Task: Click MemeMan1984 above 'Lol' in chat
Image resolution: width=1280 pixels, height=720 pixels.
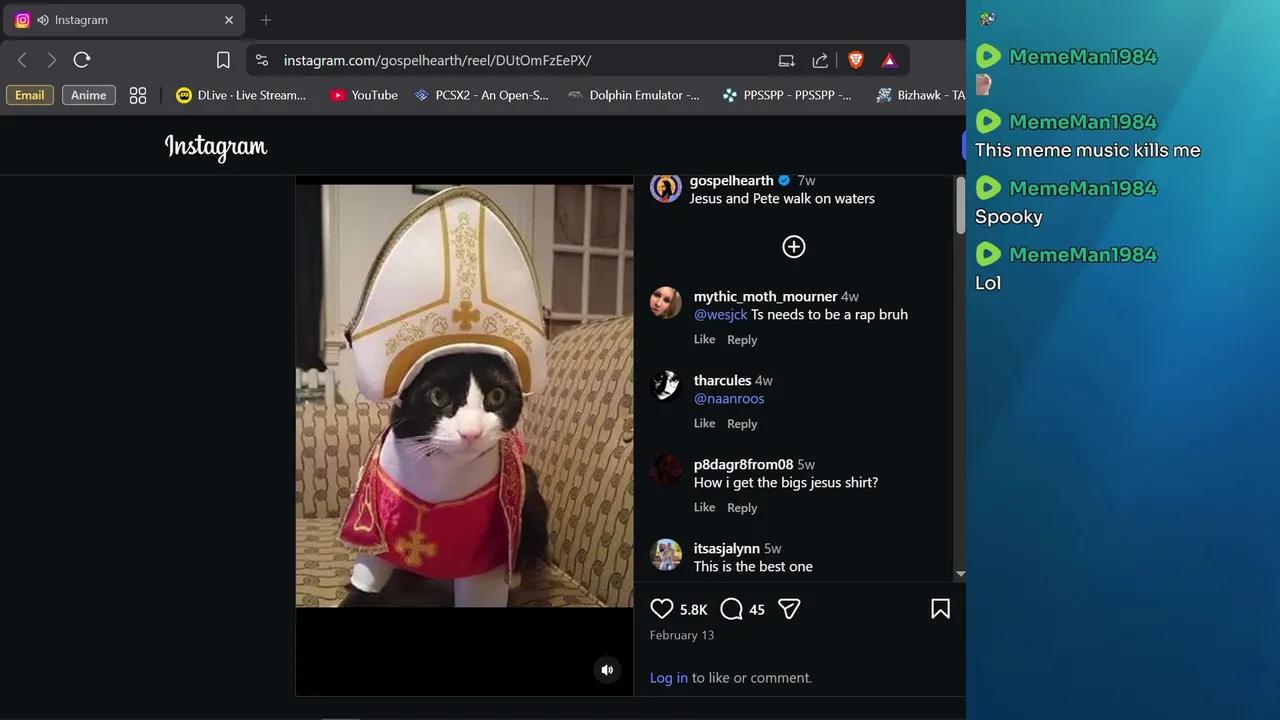Action: click(x=1083, y=254)
